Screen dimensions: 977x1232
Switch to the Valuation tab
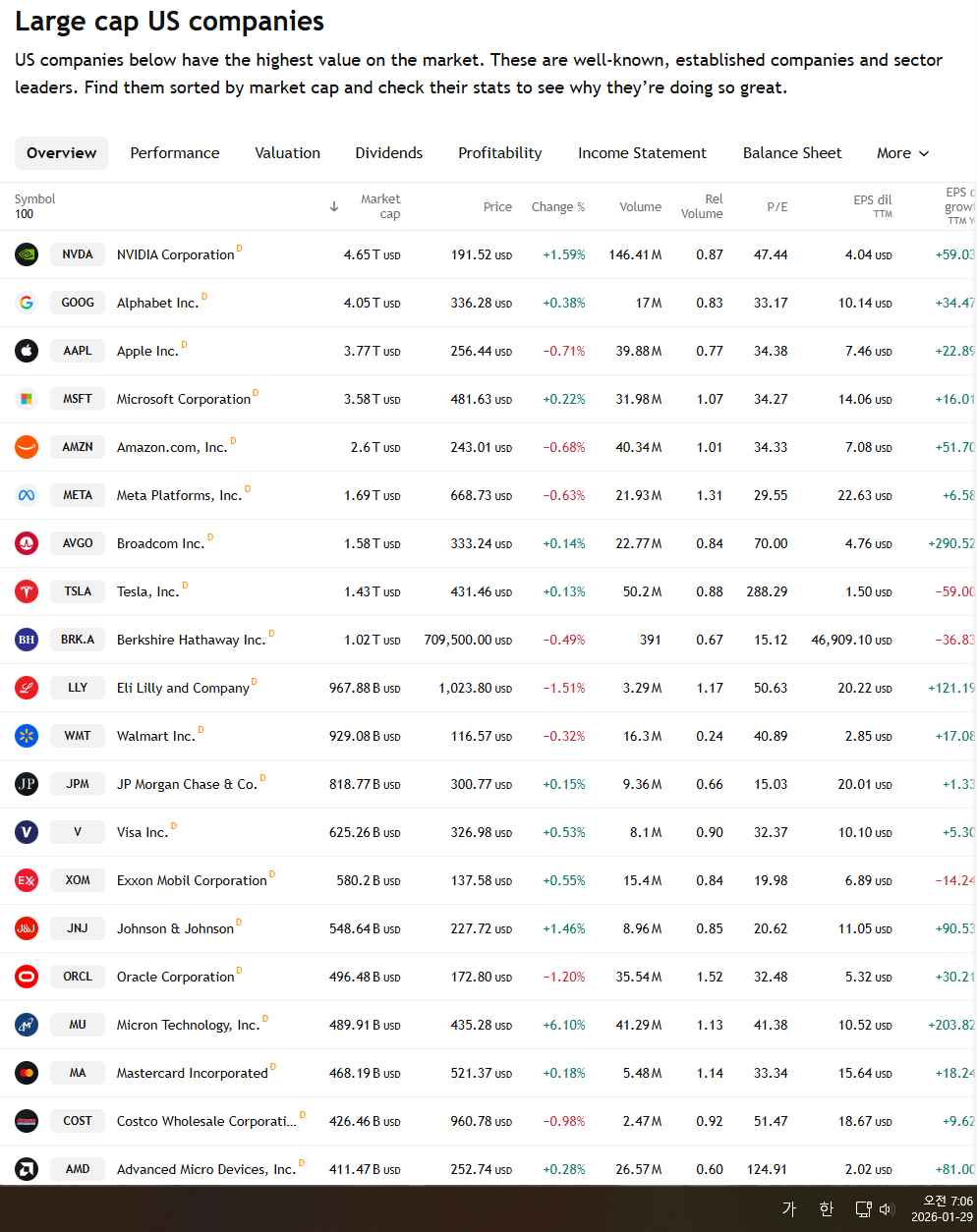pyautogui.click(x=287, y=153)
